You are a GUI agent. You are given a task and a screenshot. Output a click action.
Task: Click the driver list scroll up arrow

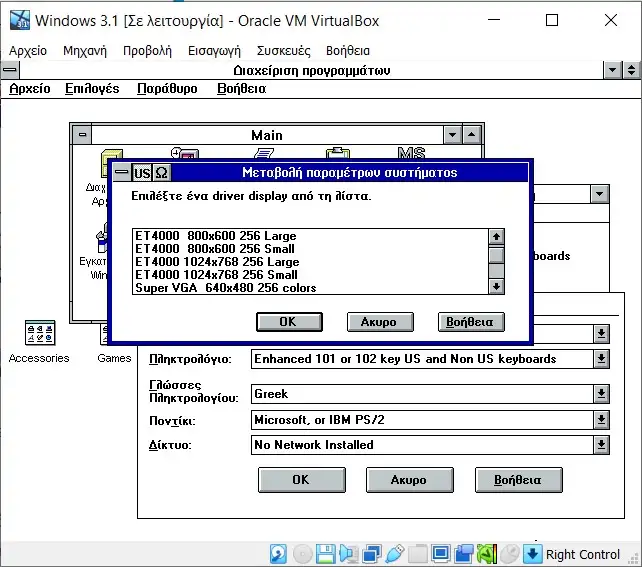click(496, 237)
